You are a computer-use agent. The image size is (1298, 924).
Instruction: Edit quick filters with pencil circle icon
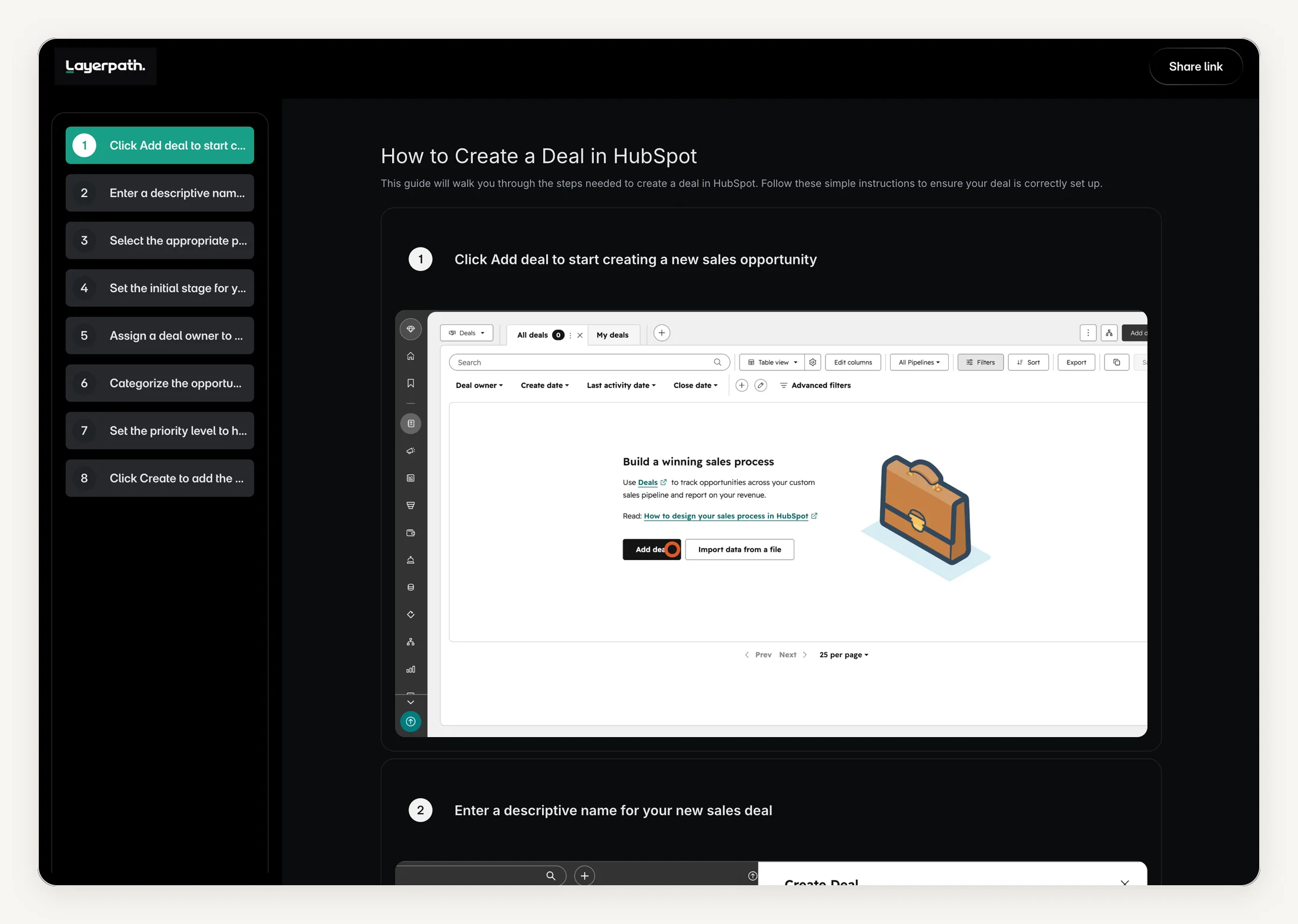761,385
